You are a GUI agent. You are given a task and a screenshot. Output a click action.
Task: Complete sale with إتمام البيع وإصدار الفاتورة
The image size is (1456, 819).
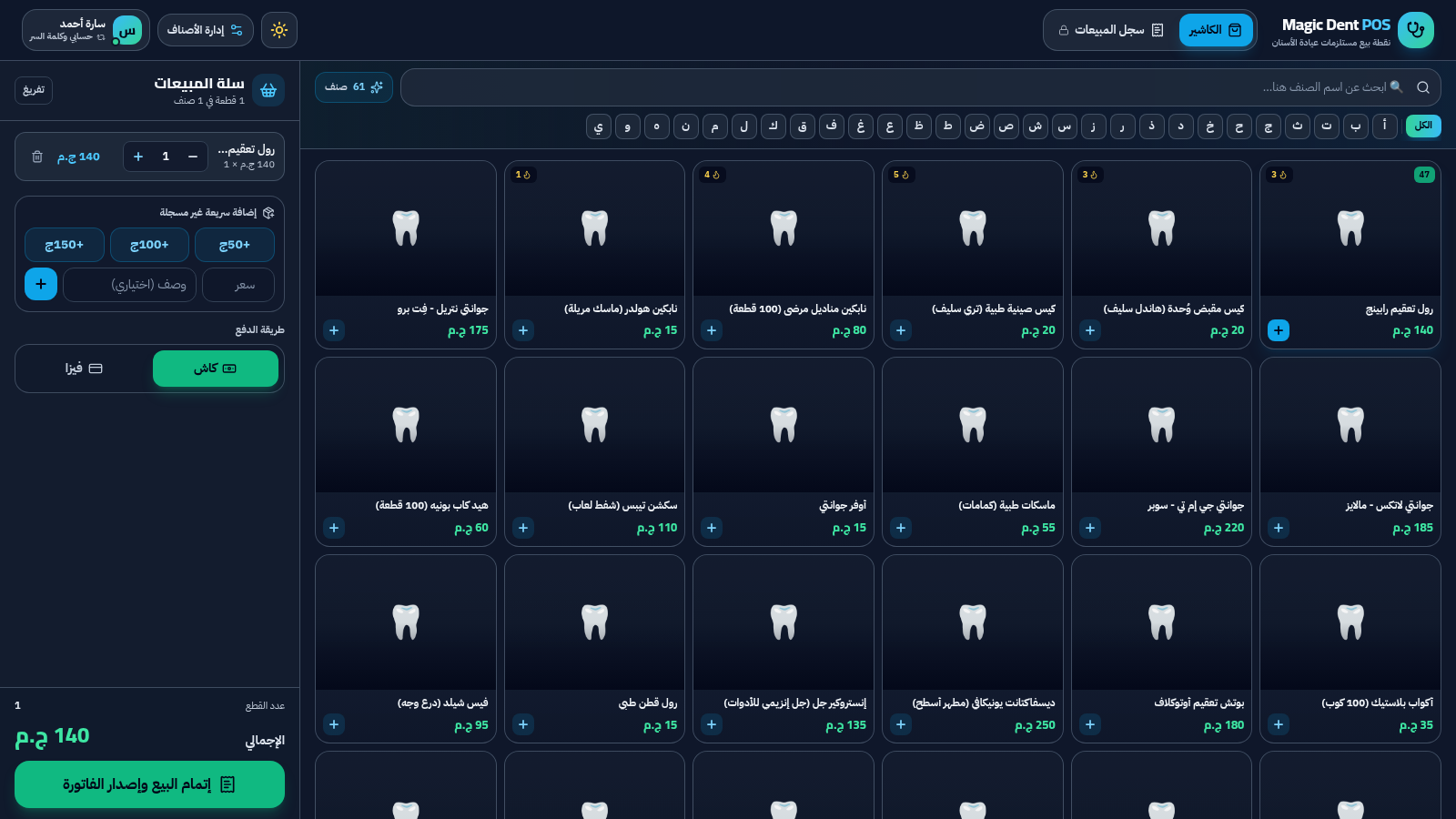(x=149, y=784)
